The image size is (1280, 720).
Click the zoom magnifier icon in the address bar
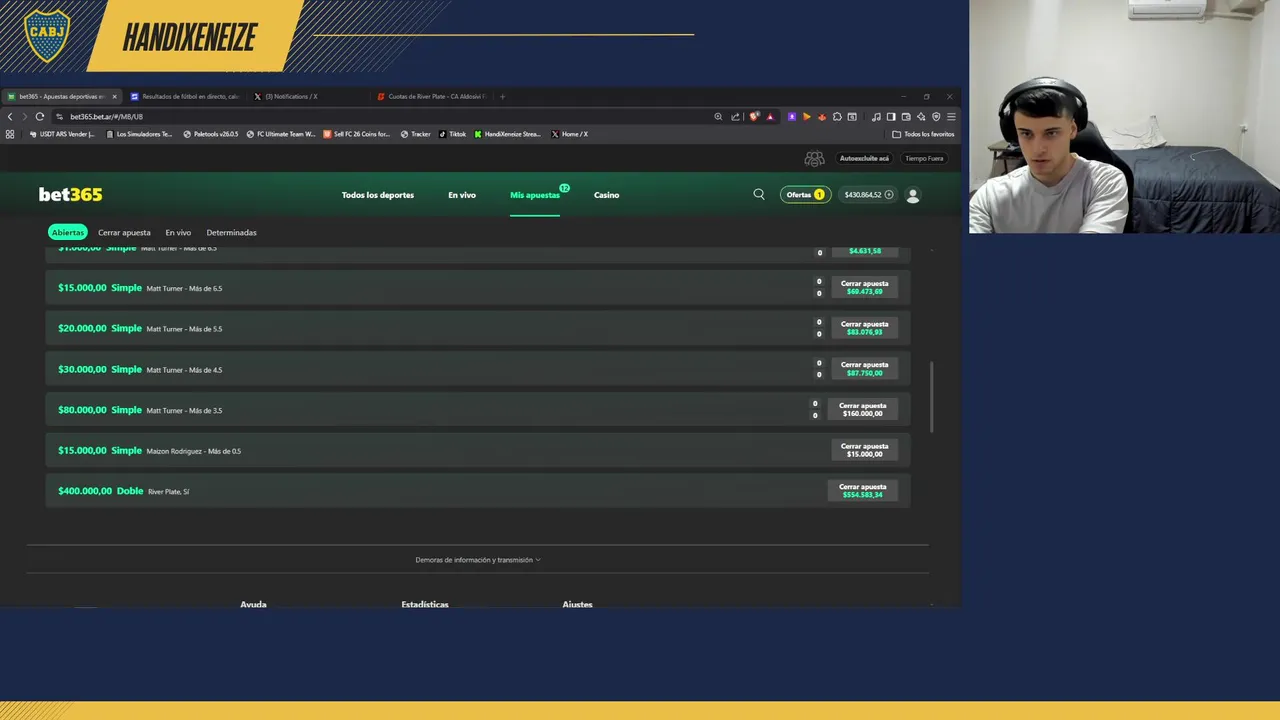click(x=718, y=116)
